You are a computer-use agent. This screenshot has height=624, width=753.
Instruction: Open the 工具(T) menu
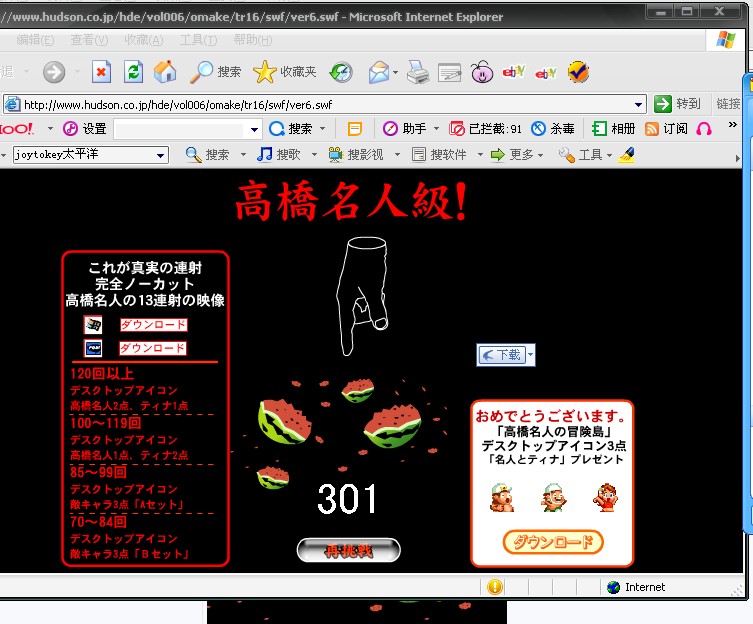tap(197, 40)
